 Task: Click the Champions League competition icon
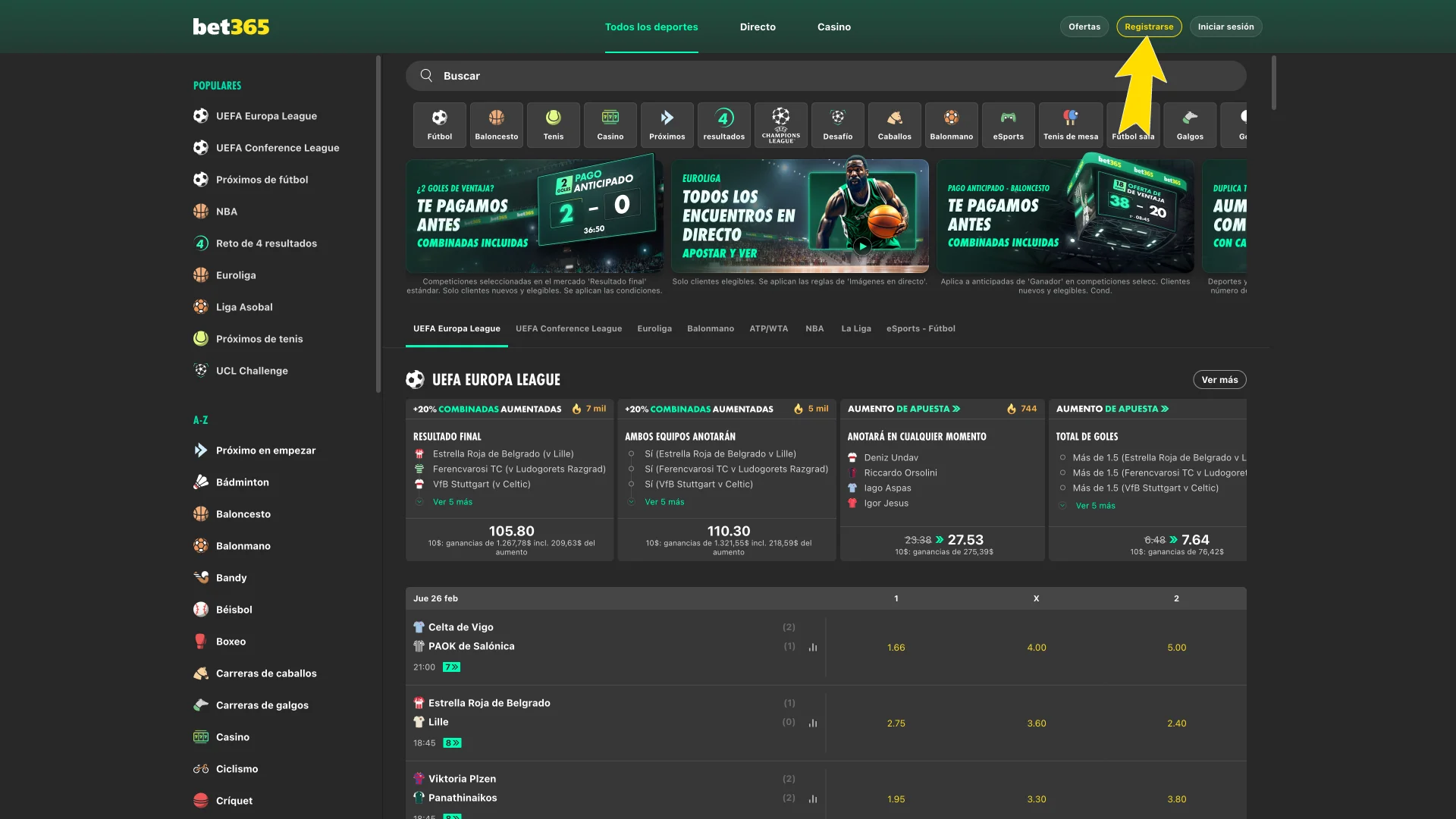(x=780, y=124)
